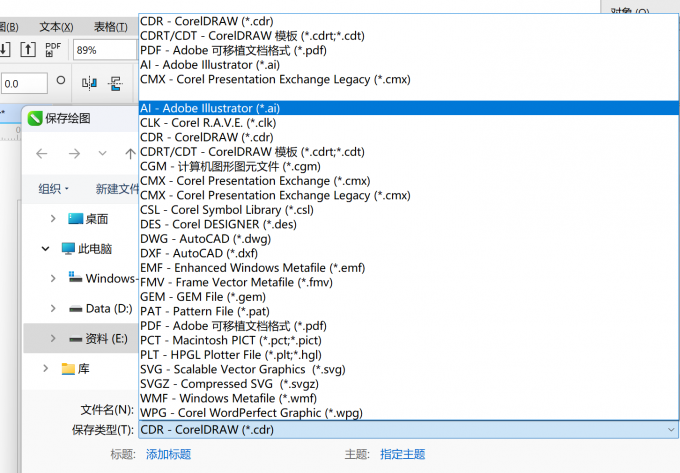Open the 文本(X) menu
Viewport: 680px width, 473px height.
(56, 27)
